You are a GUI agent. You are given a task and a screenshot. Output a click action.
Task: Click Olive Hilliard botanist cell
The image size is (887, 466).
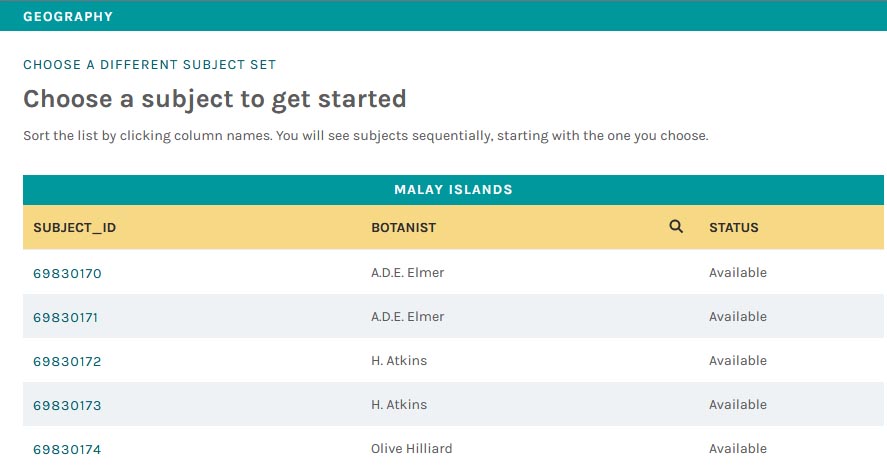coord(411,449)
